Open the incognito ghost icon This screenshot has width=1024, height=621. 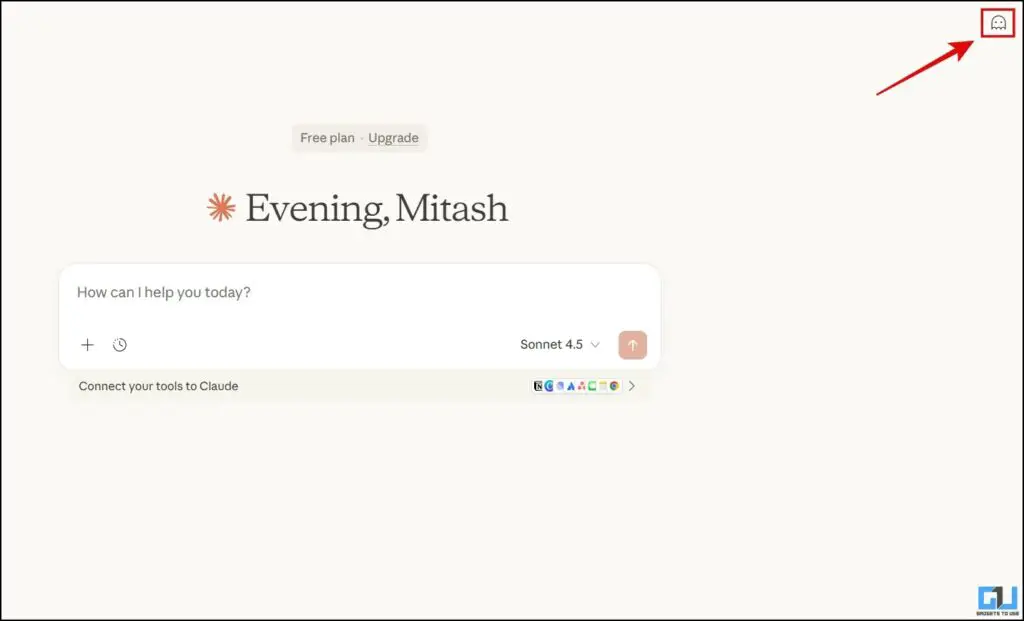coord(995,23)
